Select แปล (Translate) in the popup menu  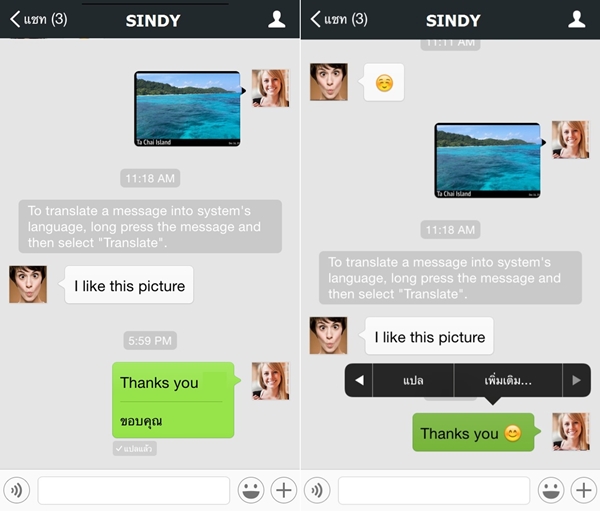point(413,381)
